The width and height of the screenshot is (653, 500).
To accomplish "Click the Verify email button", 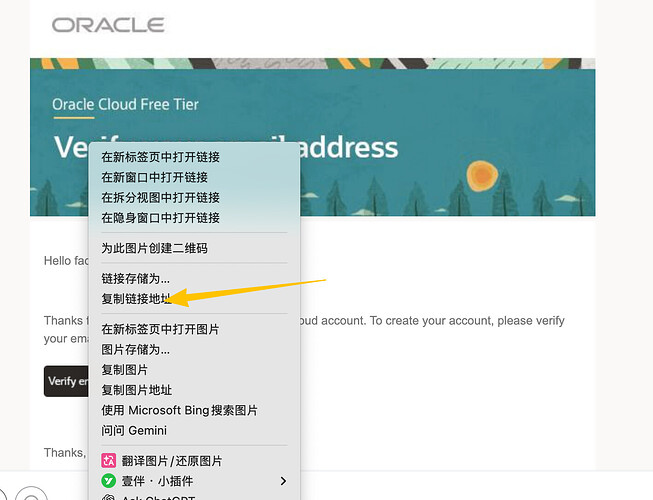I will (67, 381).
